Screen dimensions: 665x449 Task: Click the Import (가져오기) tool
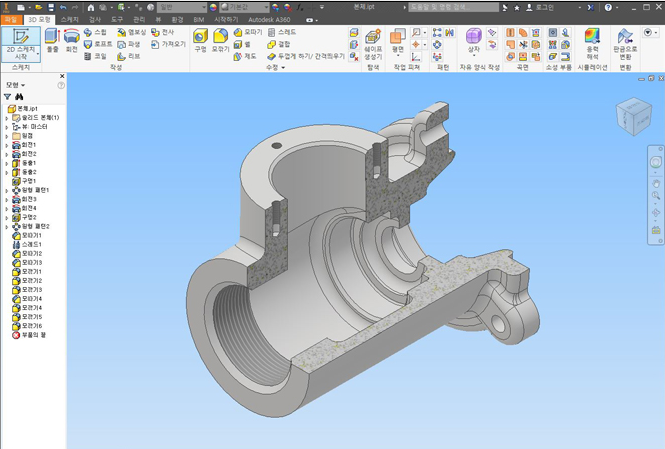(168, 44)
